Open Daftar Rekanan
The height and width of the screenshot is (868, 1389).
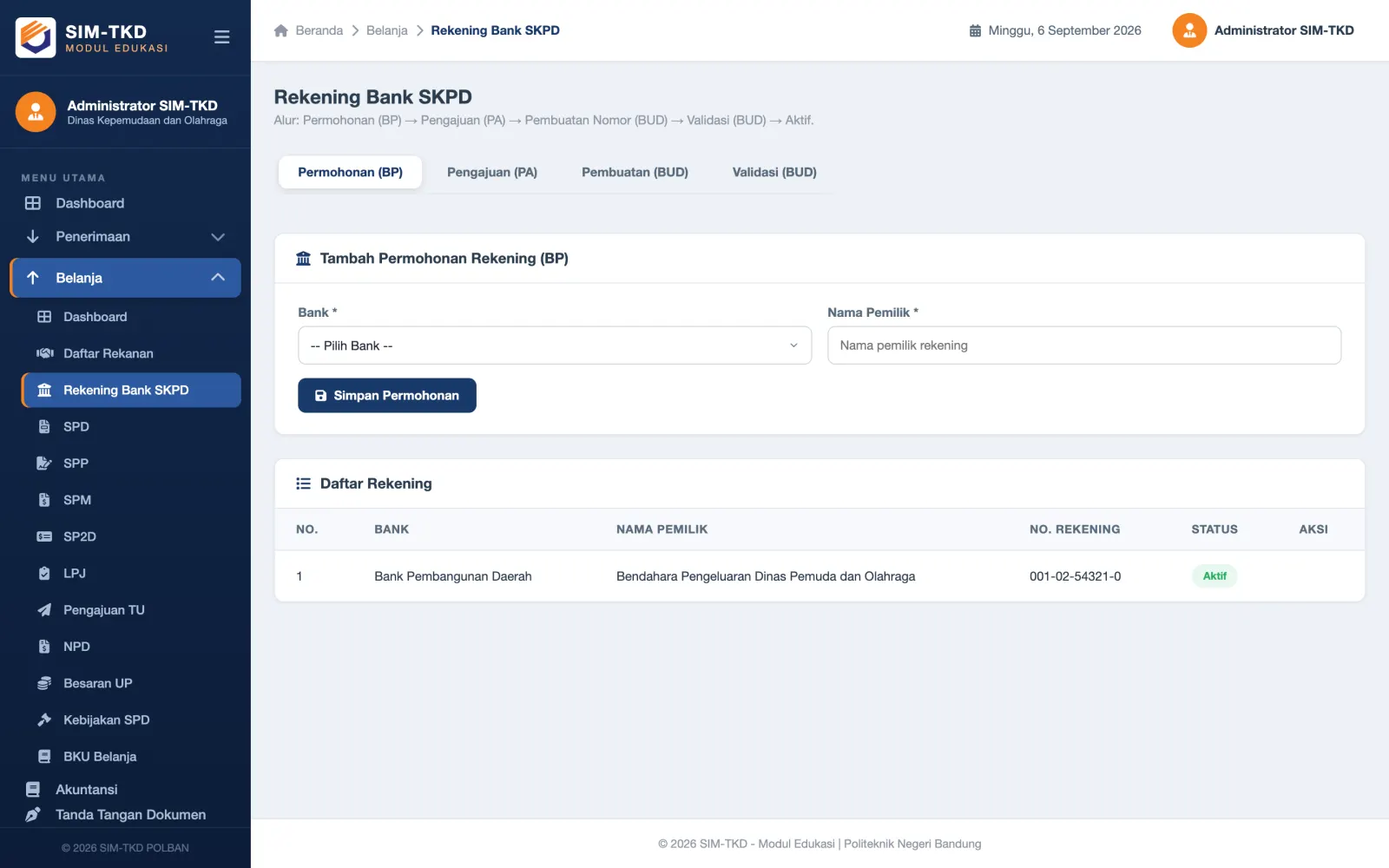pos(131,353)
